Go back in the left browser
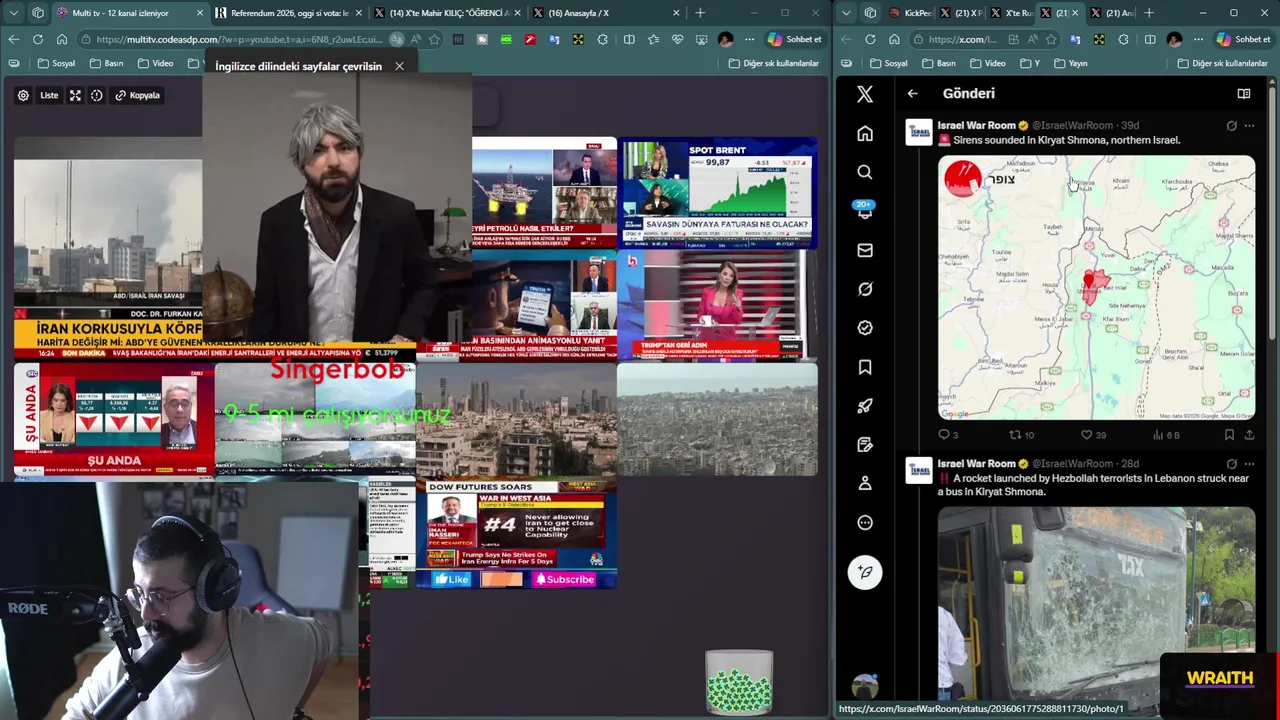1280x720 pixels. [x=13, y=39]
